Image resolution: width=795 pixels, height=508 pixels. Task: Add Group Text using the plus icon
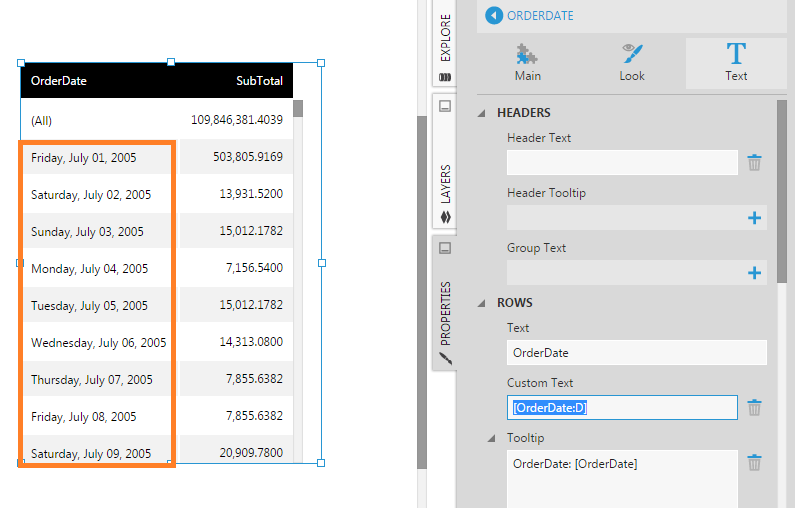755,272
